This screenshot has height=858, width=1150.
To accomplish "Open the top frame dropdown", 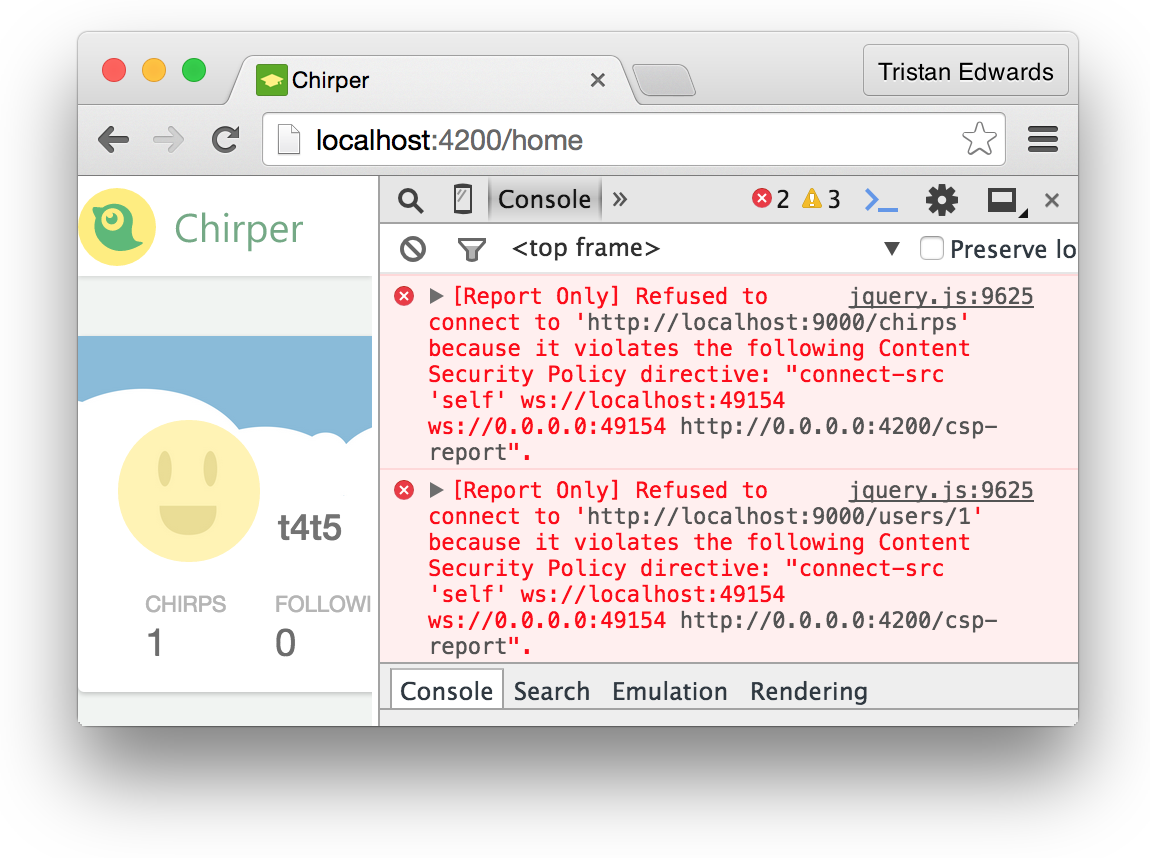I will coord(892,249).
